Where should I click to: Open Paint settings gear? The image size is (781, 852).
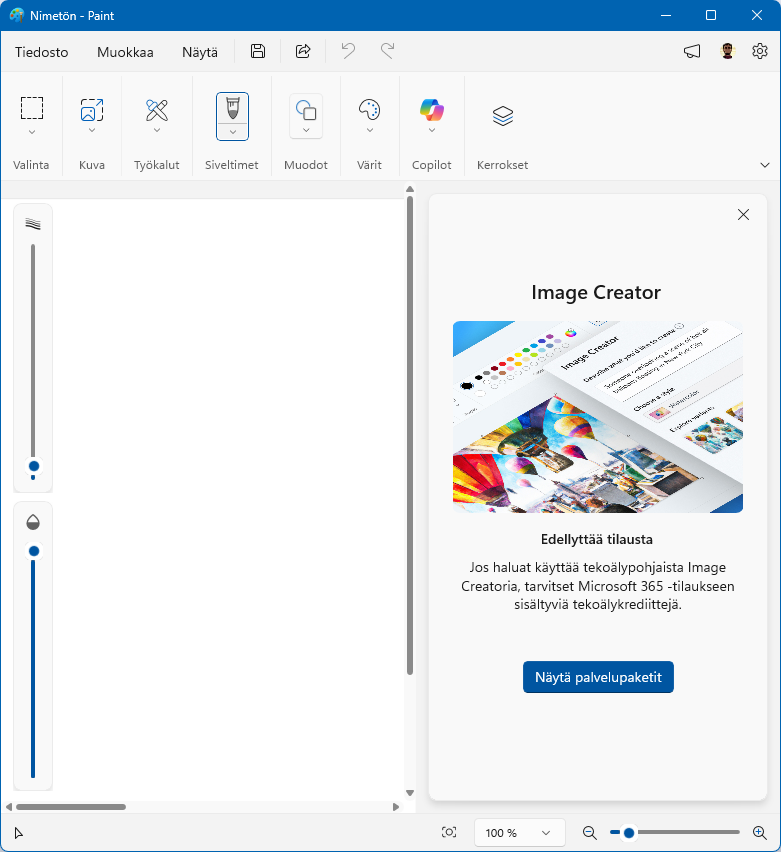pyautogui.click(x=759, y=51)
